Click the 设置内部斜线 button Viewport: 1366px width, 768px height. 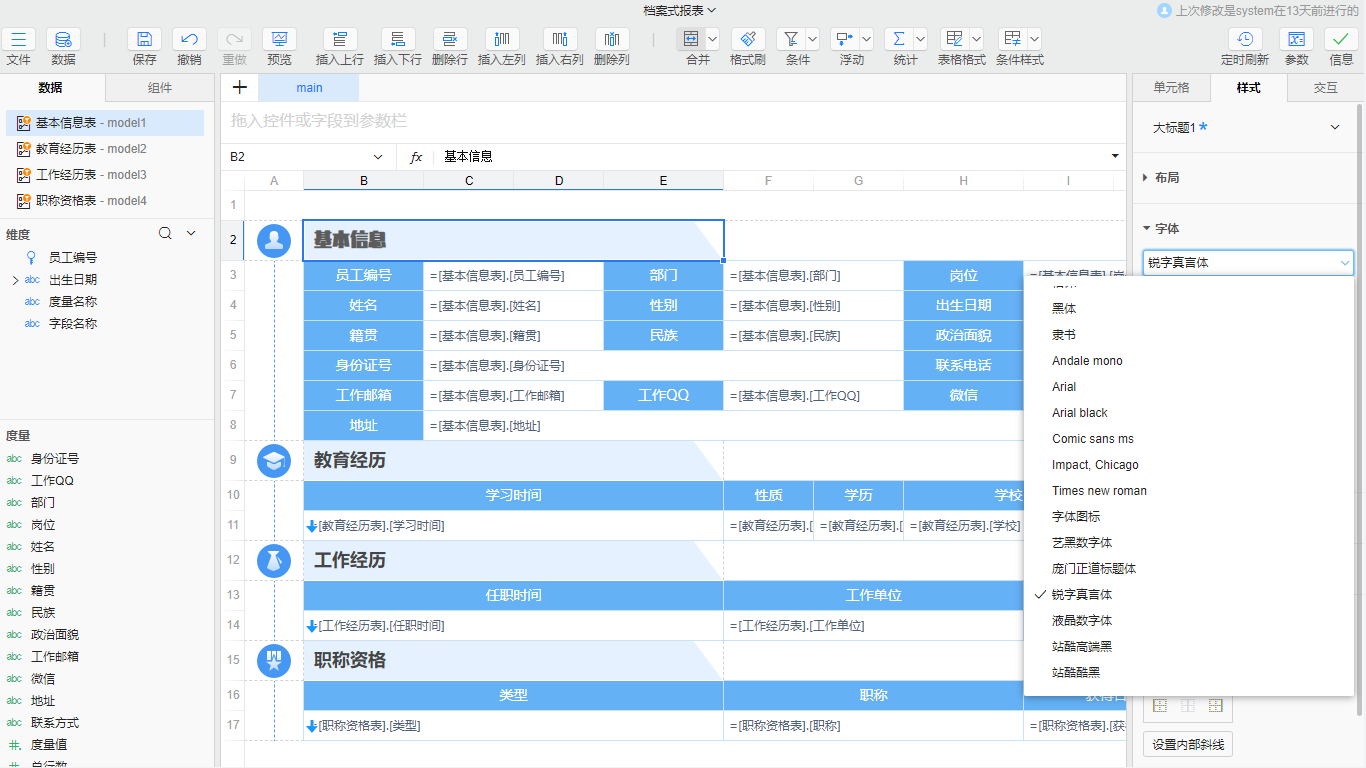click(1187, 744)
